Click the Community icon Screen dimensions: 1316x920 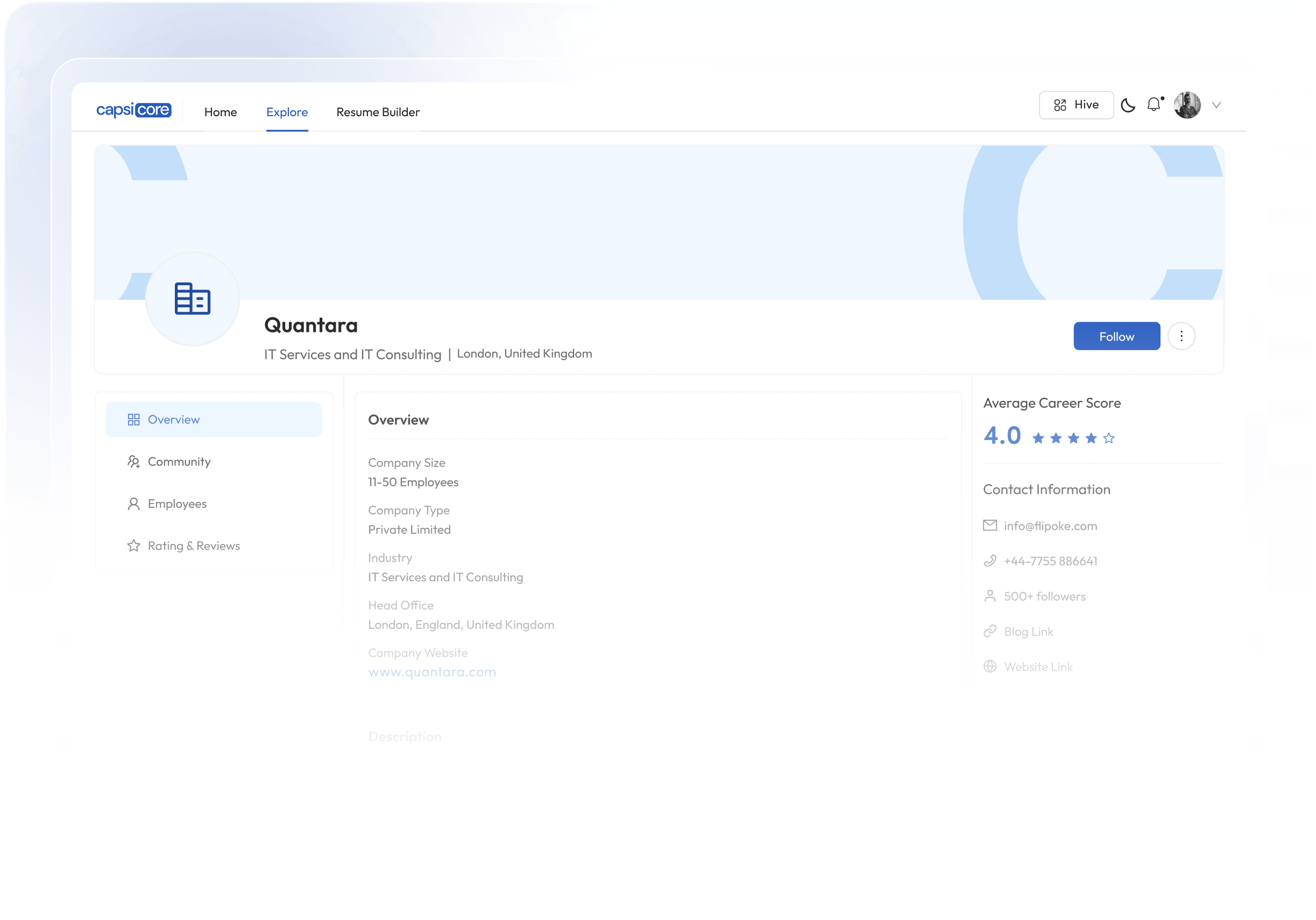133,462
